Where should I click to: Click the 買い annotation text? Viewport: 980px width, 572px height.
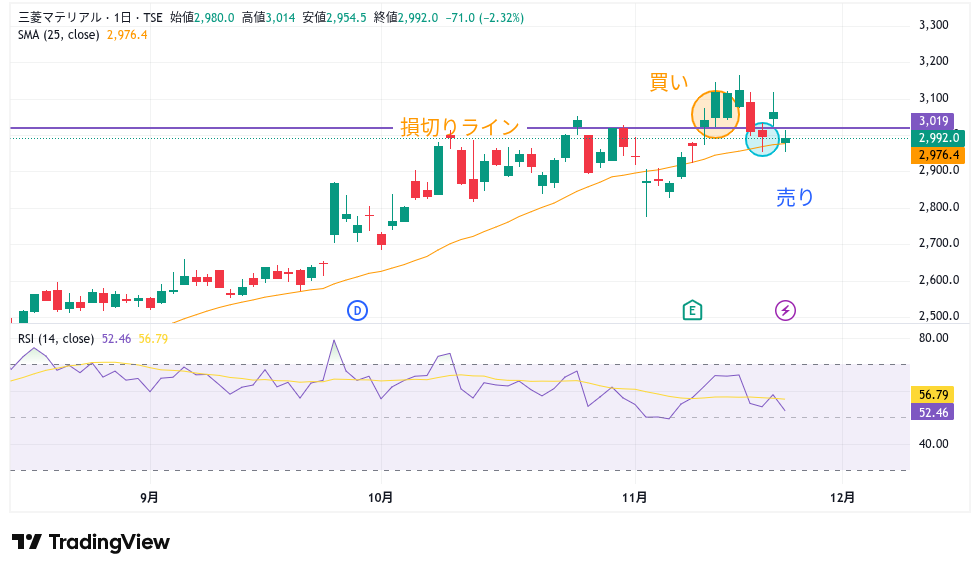669,83
